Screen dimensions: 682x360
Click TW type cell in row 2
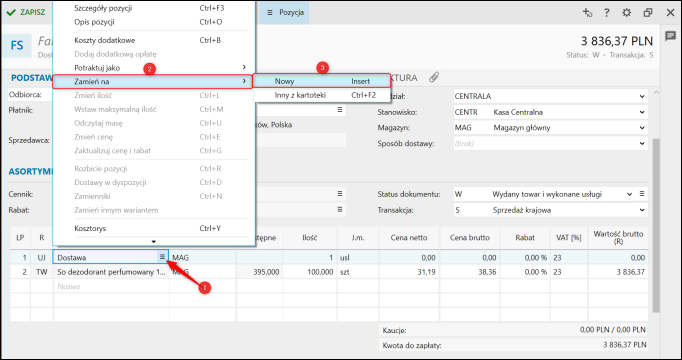[41, 272]
